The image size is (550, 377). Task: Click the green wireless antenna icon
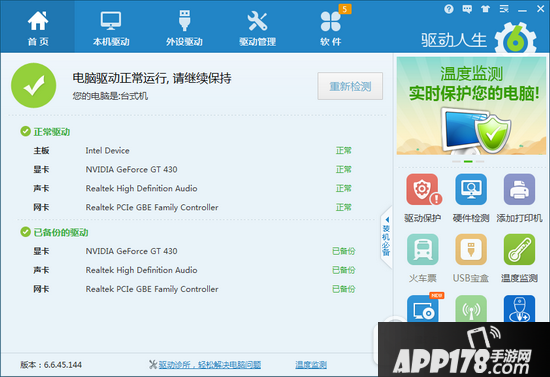(x=471, y=308)
